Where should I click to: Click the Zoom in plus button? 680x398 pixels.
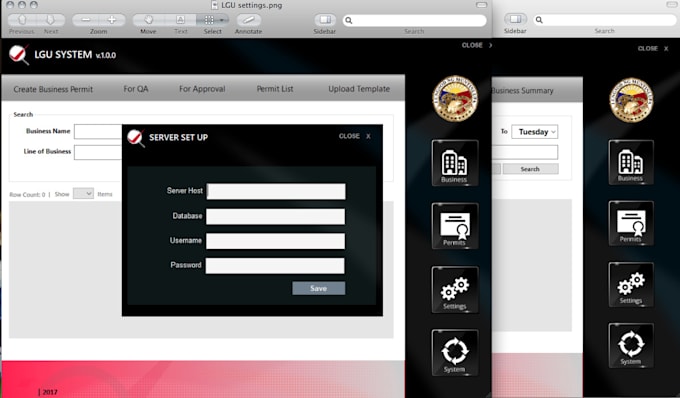point(112,20)
